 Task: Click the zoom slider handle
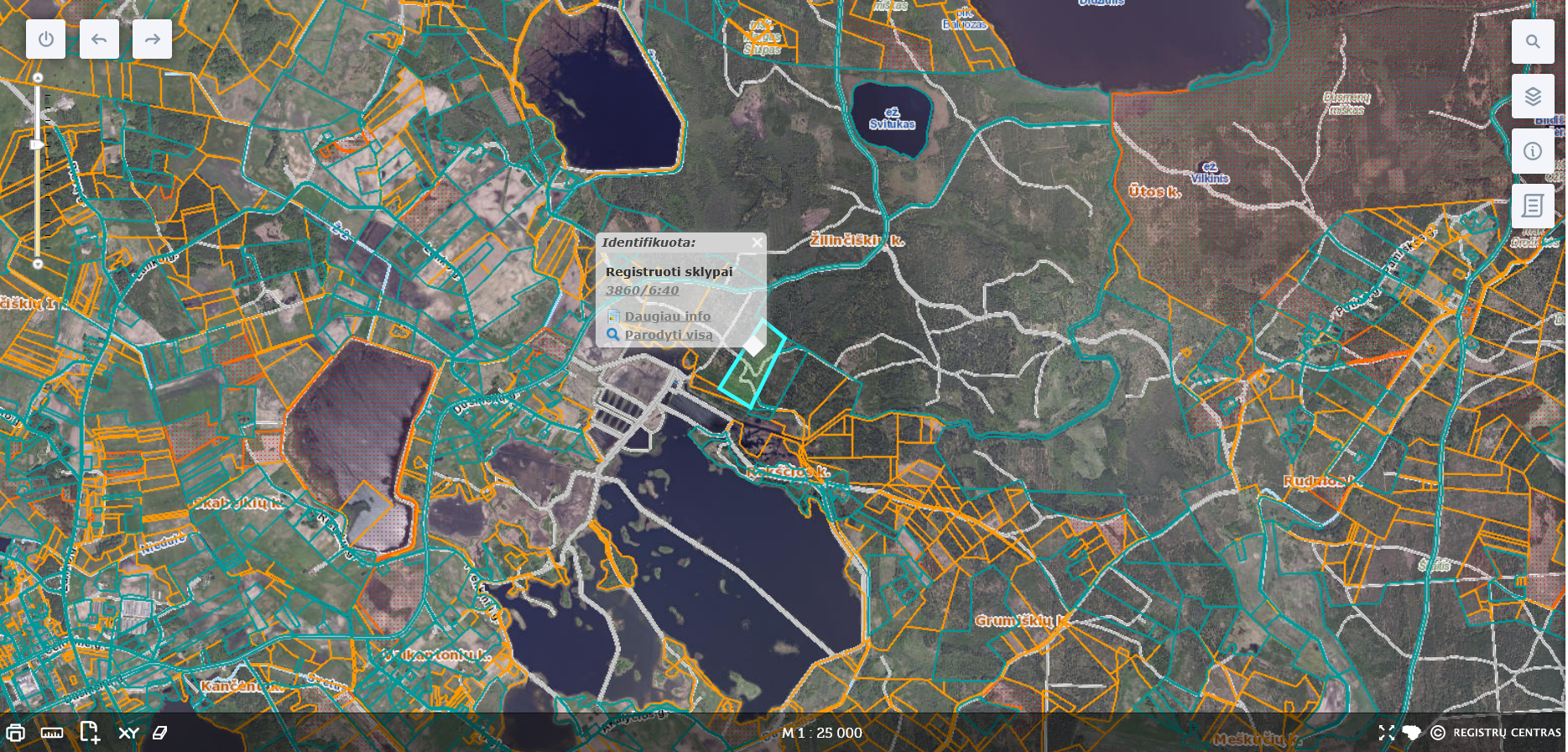tap(38, 145)
